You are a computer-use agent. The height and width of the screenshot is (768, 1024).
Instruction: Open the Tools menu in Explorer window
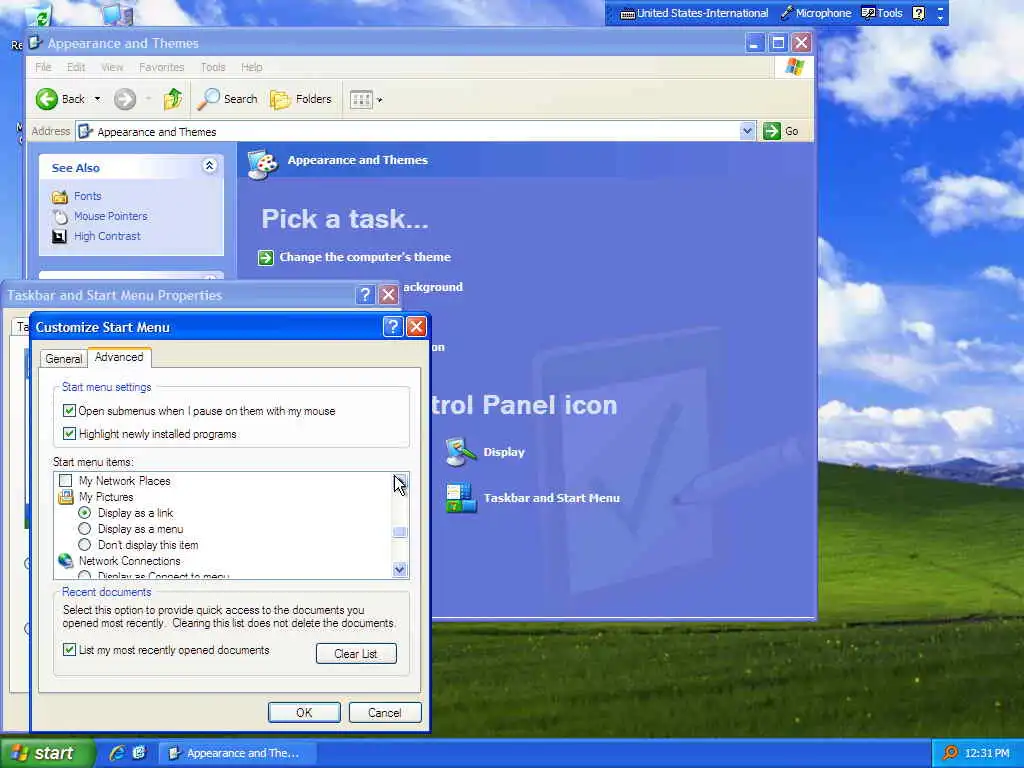[x=213, y=67]
